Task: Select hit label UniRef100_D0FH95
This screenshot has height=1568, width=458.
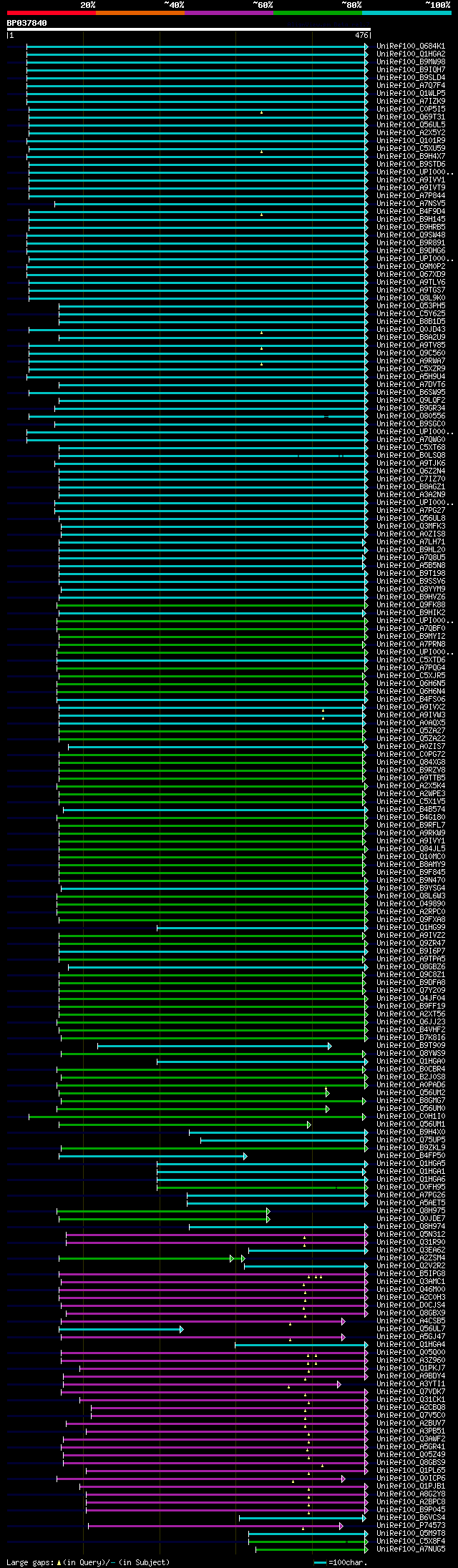Action: click(x=411, y=1187)
